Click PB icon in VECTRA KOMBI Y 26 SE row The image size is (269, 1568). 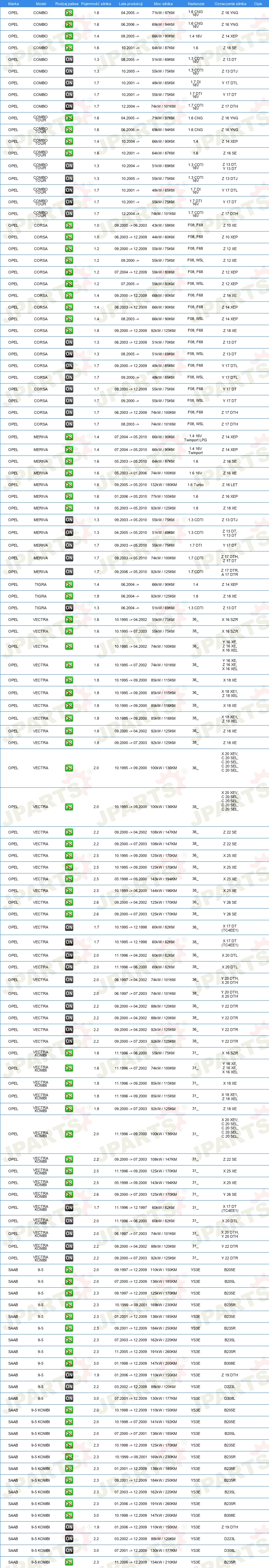(x=69, y=1194)
